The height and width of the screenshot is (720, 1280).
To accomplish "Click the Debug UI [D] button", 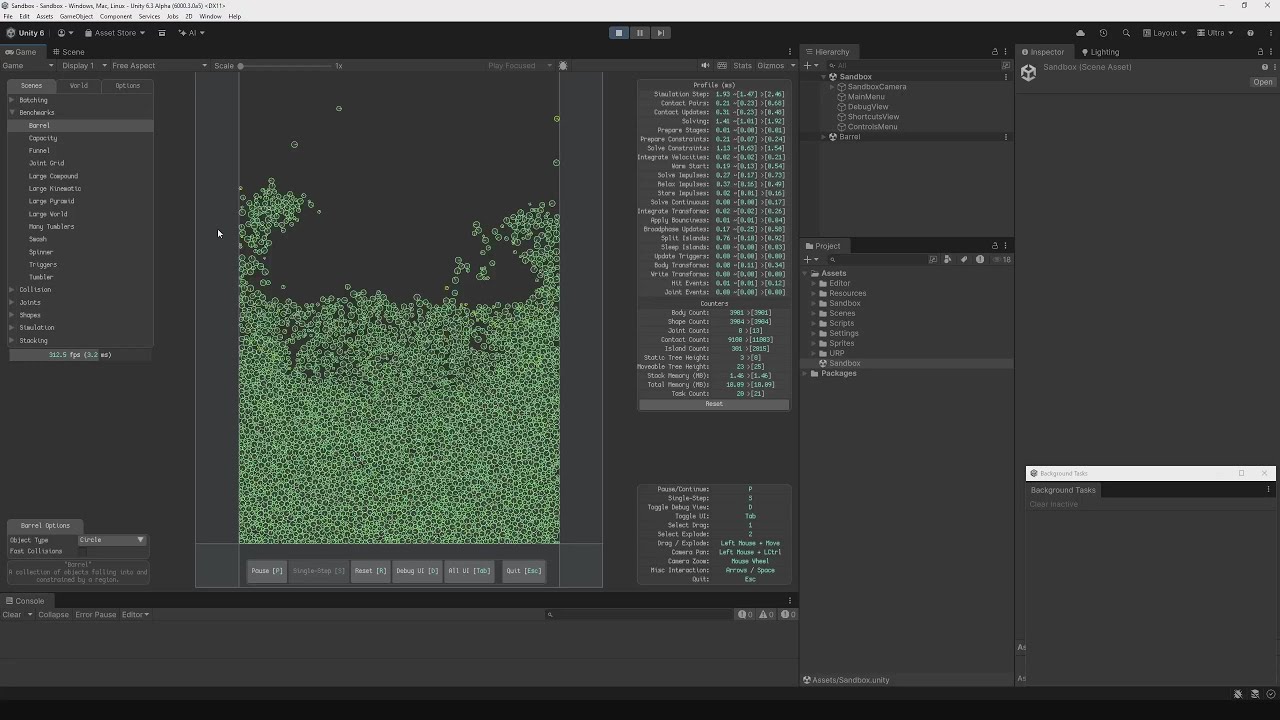I will tap(417, 571).
